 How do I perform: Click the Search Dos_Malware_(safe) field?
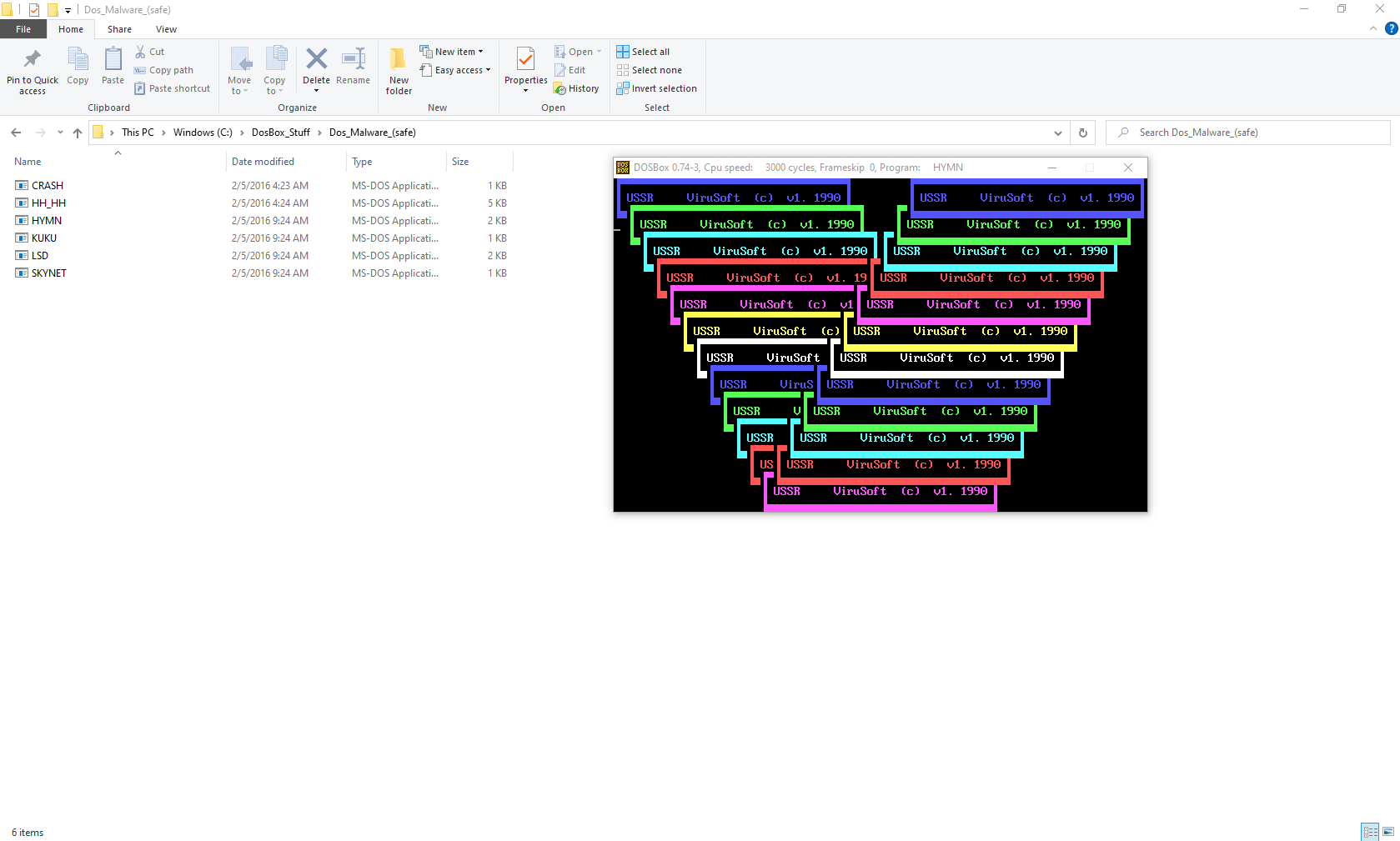[x=1248, y=133]
